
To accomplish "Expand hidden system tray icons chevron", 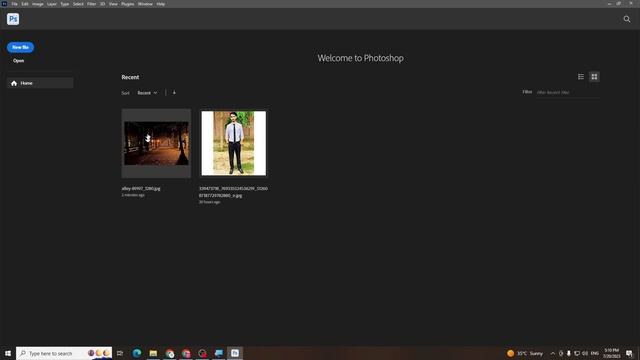I will click(553, 353).
